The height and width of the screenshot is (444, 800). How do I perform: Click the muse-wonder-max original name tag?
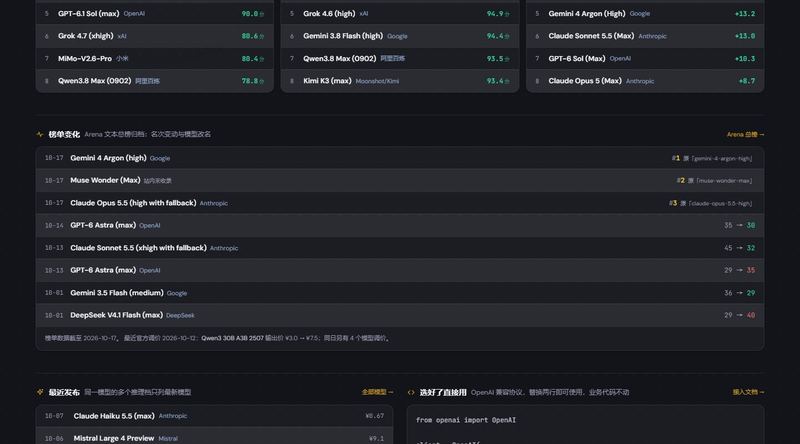(723, 181)
